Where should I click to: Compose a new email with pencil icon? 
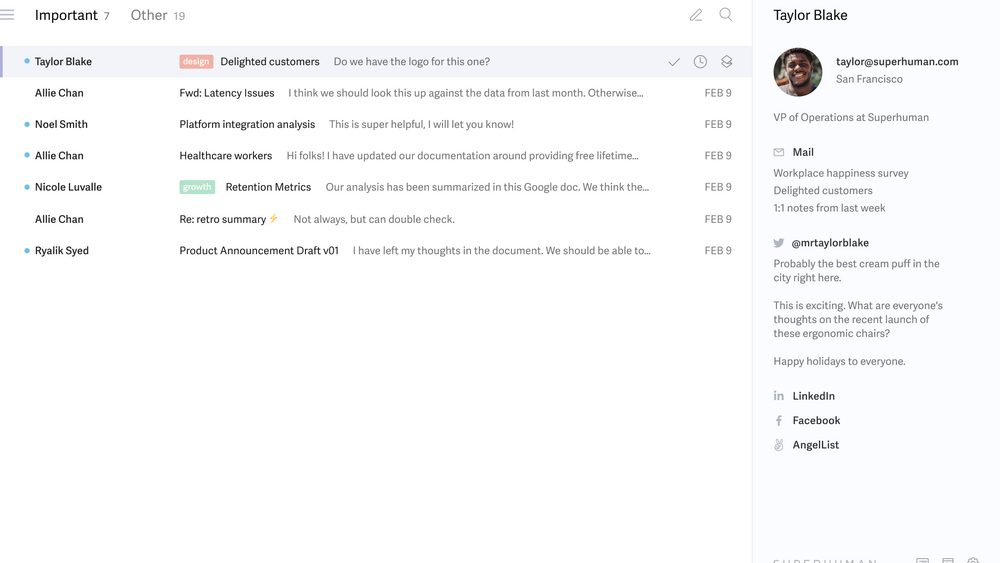coord(696,15)
